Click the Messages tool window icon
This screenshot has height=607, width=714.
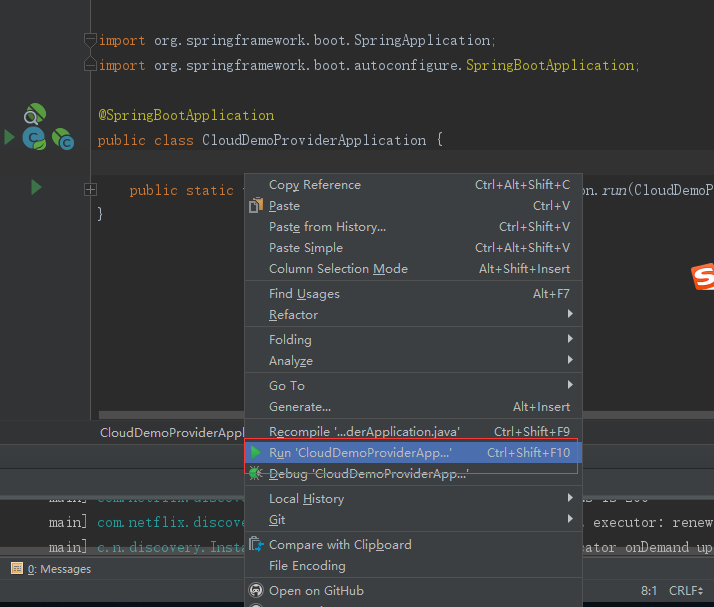[x=17, y=568]
